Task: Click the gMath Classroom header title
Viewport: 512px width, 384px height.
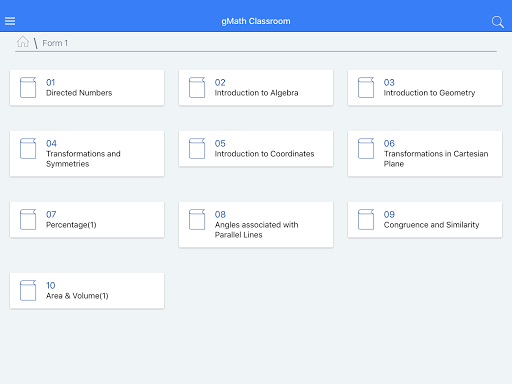Action: (x=256, y=21)
